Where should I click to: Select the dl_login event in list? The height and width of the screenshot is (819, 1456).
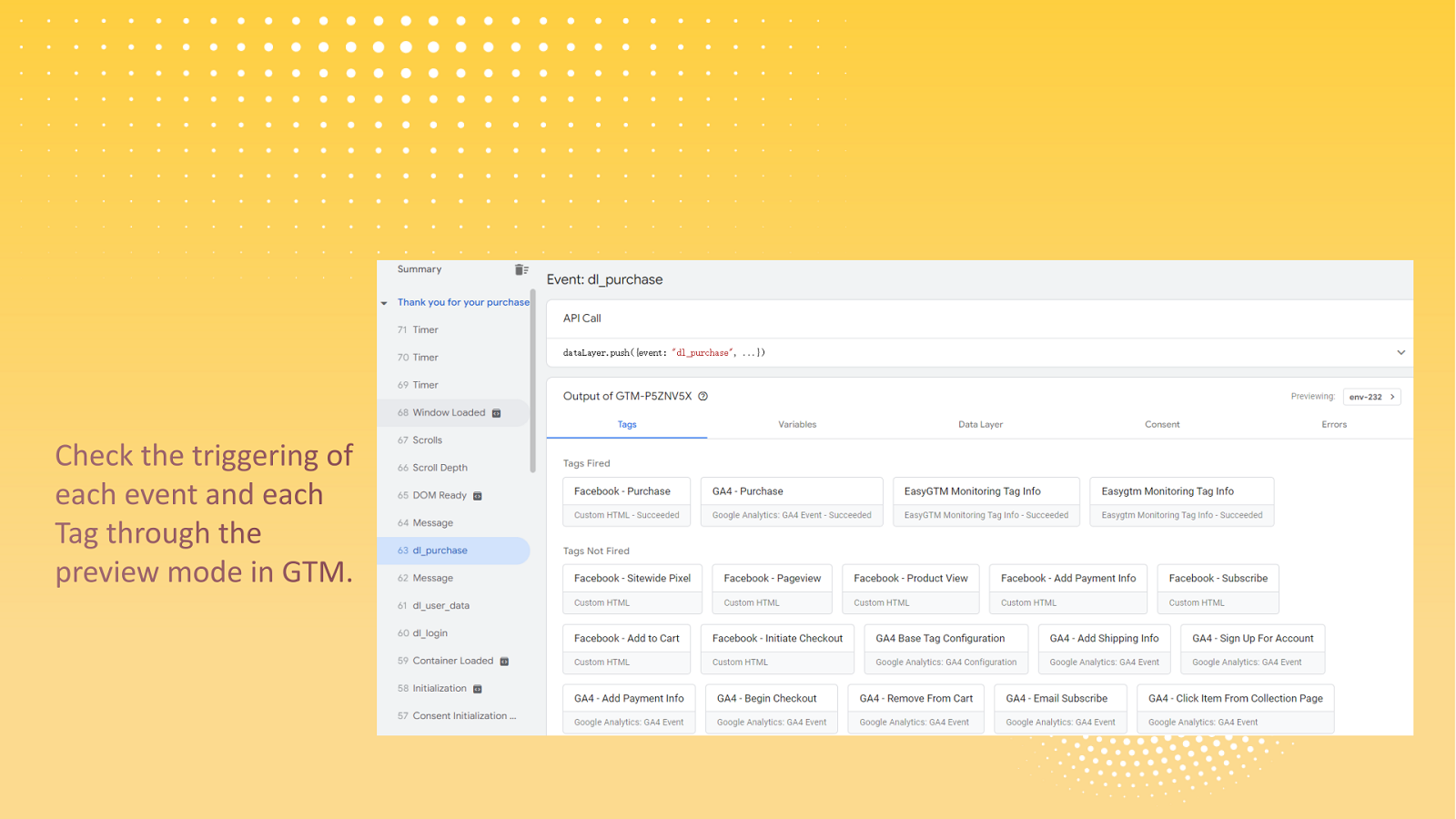[x=430, y=633]
